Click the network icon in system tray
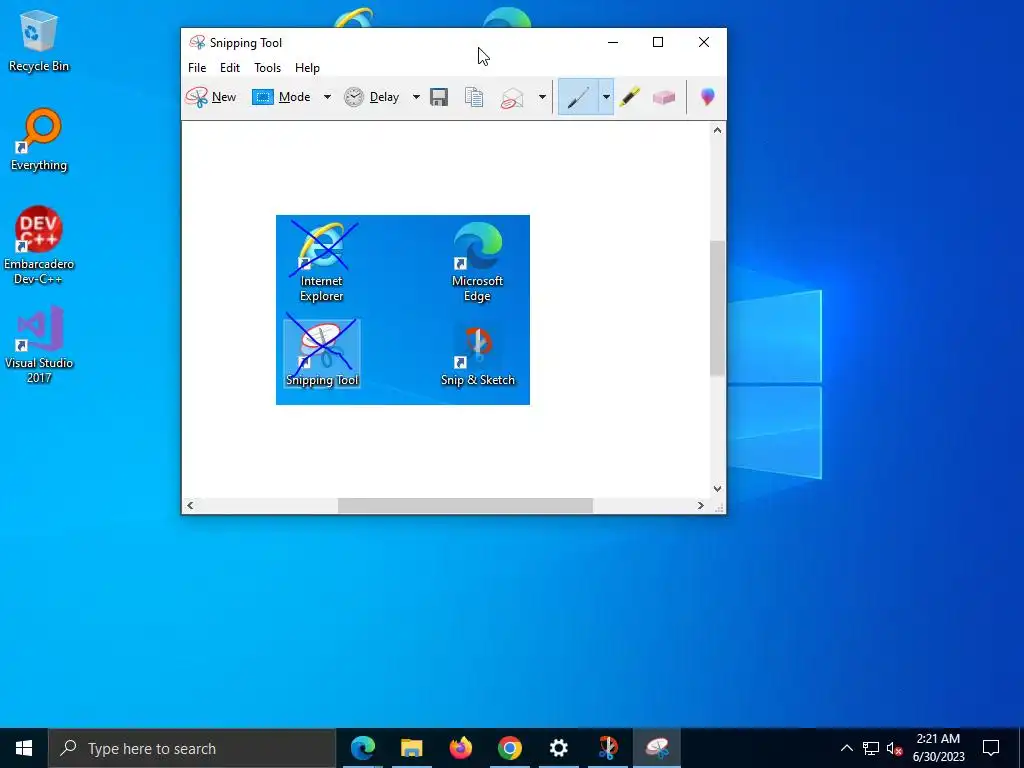This screenshot has width=1024, height=768. pos(871,748)
